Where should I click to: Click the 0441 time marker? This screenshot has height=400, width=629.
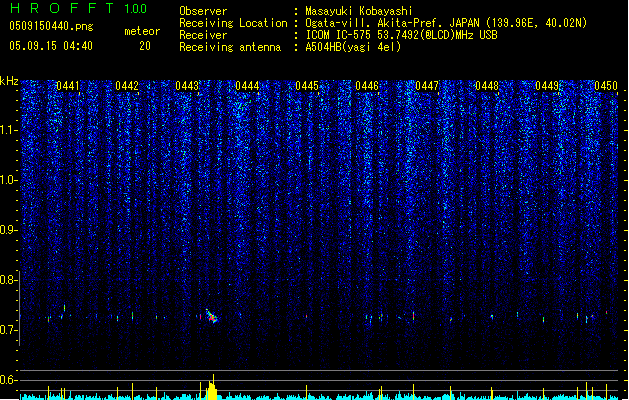[x=68, y=86]
